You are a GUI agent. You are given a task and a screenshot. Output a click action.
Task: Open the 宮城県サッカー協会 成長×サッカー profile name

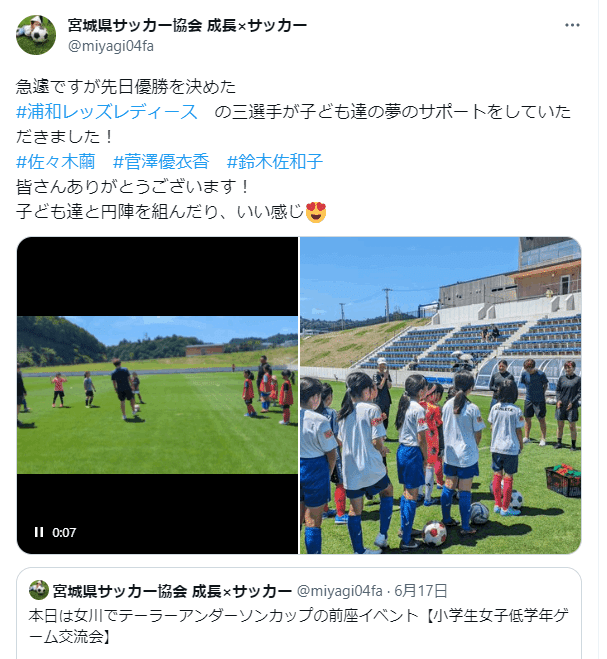187,26
